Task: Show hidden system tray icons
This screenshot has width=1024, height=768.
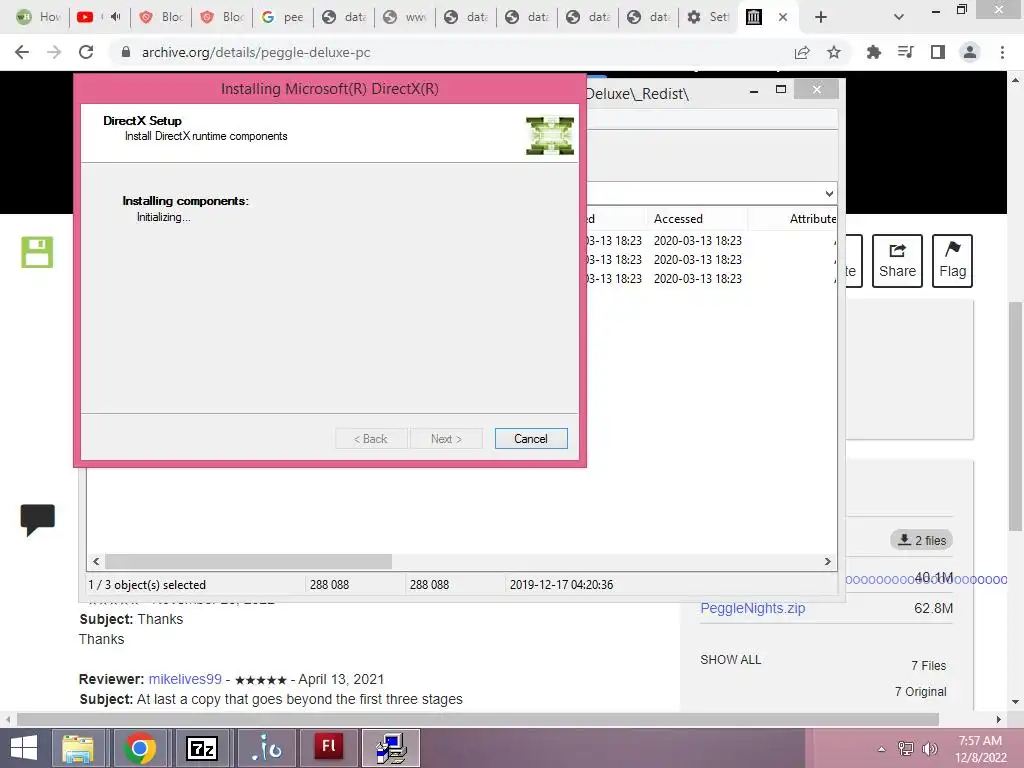Action: tap(881, 749)
